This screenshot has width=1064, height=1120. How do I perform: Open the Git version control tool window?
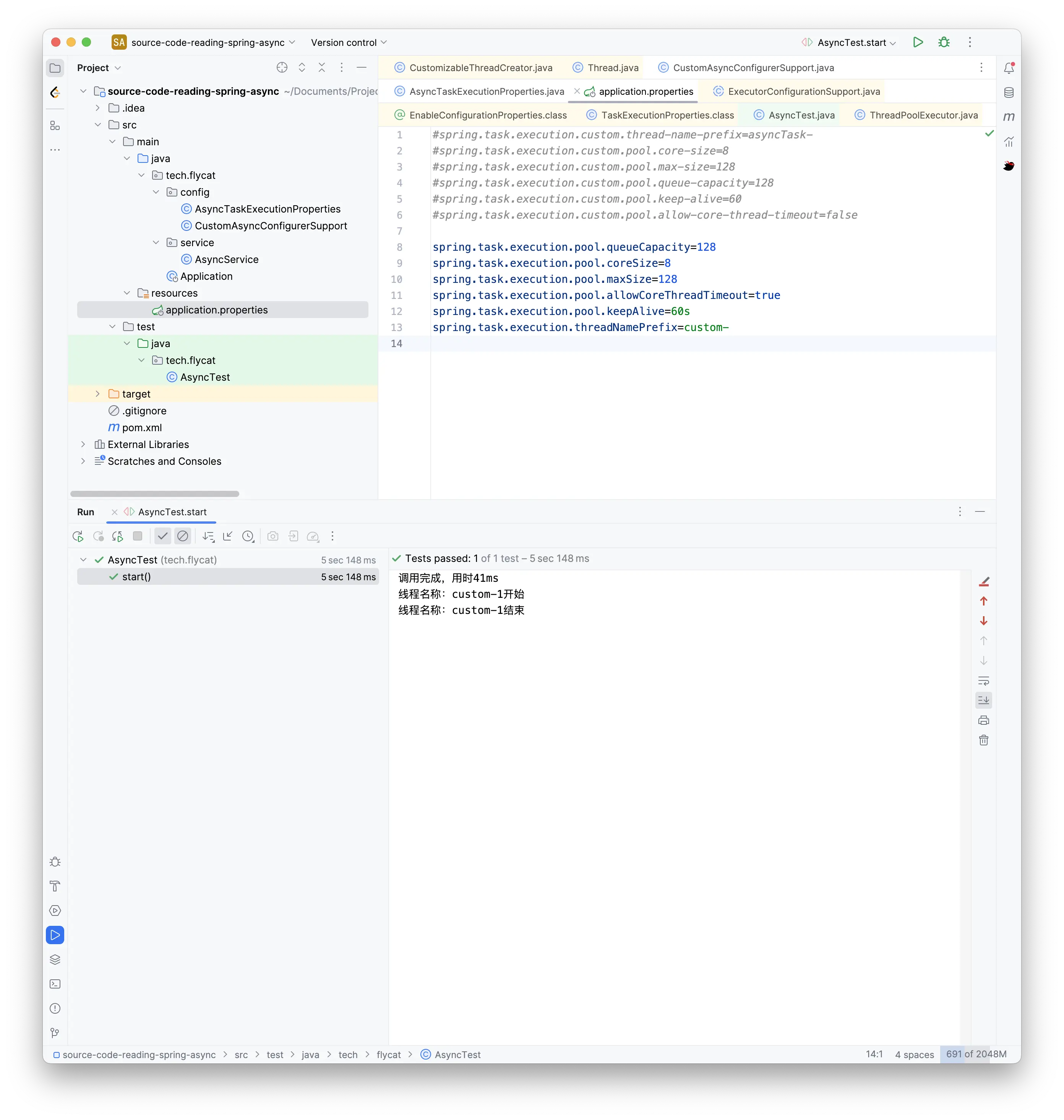tap(55, 1033)
